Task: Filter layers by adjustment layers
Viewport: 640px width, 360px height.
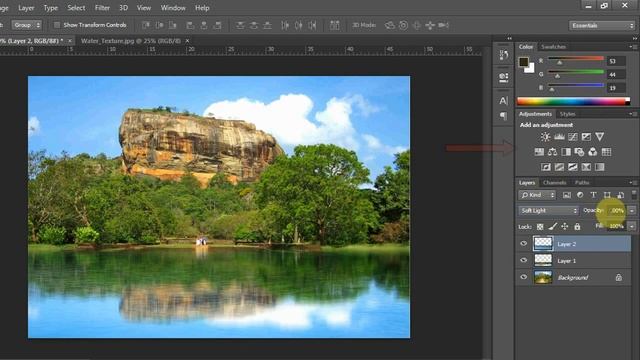Action: pyautogui.click(x=580, y=195)
